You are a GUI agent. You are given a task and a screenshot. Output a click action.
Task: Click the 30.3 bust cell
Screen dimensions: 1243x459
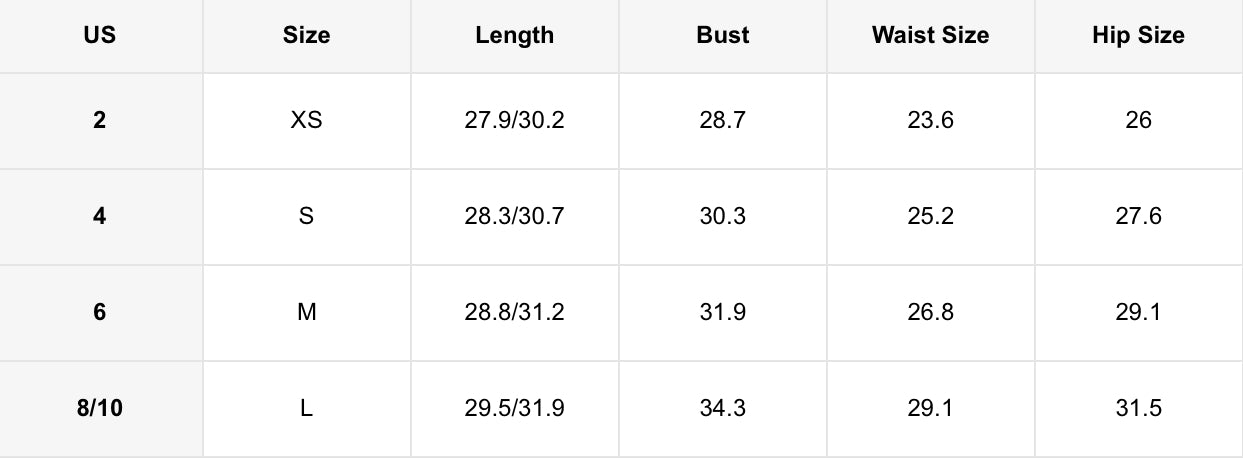tap(722, 216)
